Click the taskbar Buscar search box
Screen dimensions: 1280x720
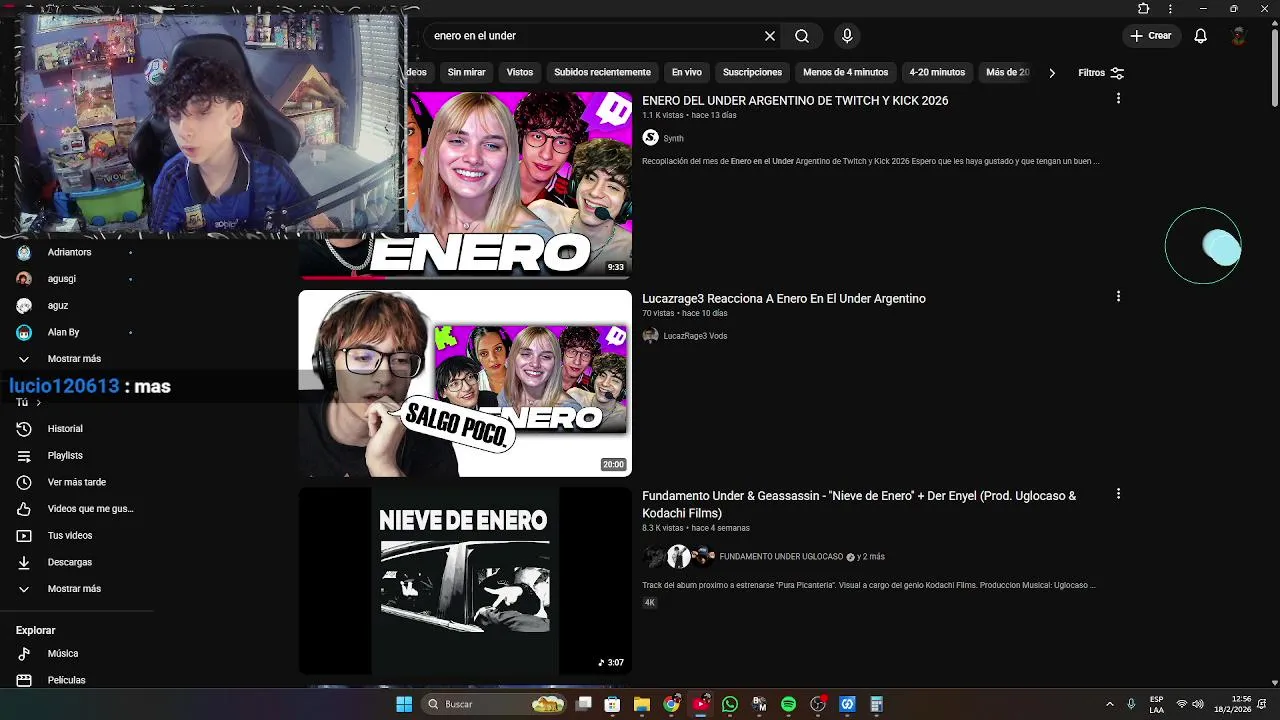495,704
